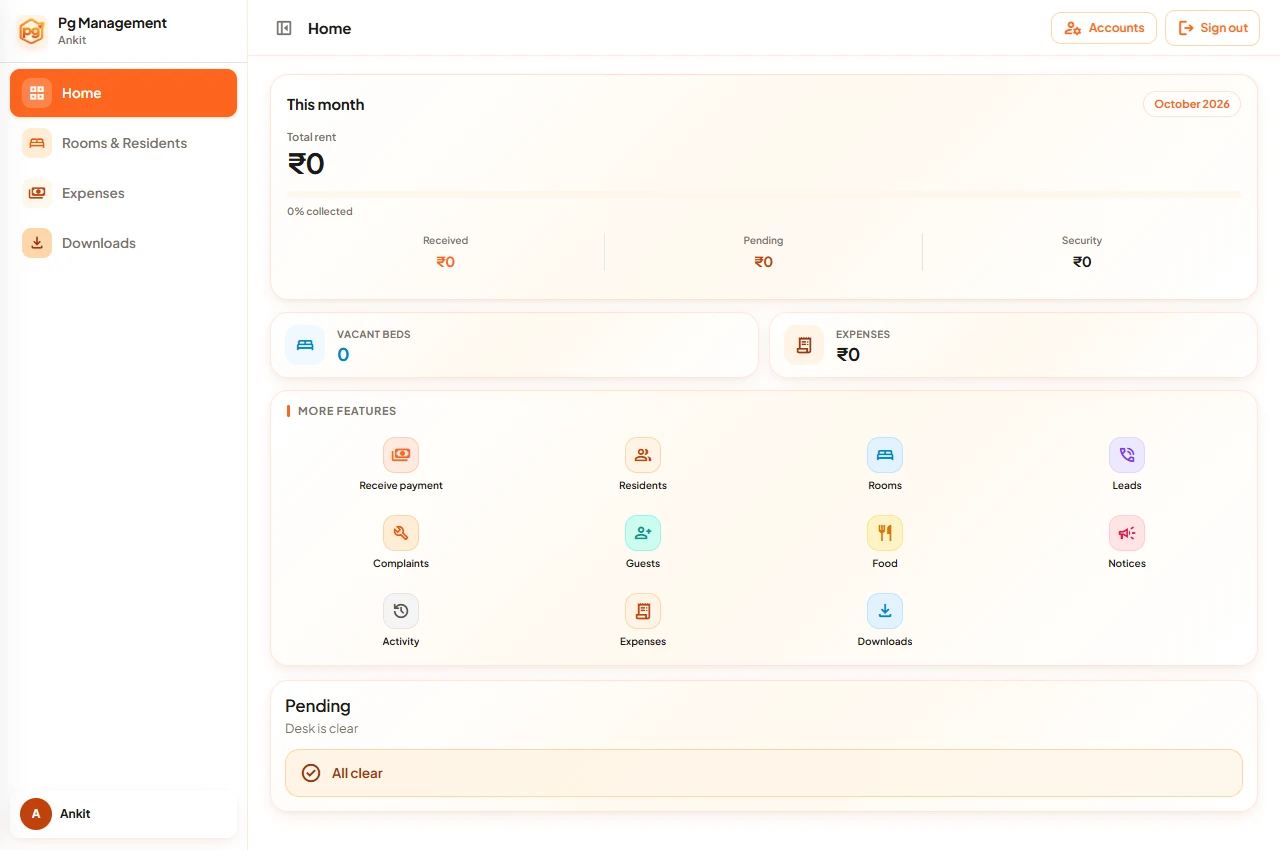Open the Complaints feature icon
Viewport: 1280px width, 850px height.
(x=401, y=533)
